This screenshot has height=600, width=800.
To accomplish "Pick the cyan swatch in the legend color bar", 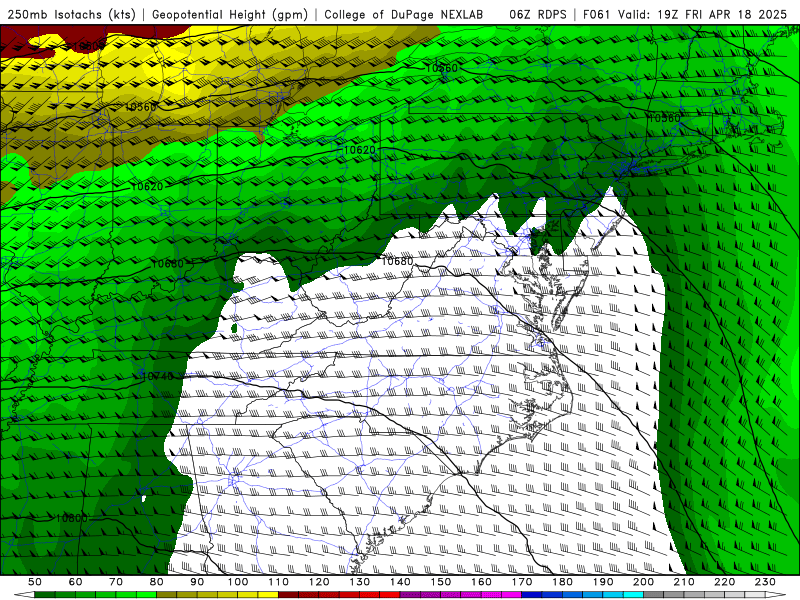I will [633, 595].
